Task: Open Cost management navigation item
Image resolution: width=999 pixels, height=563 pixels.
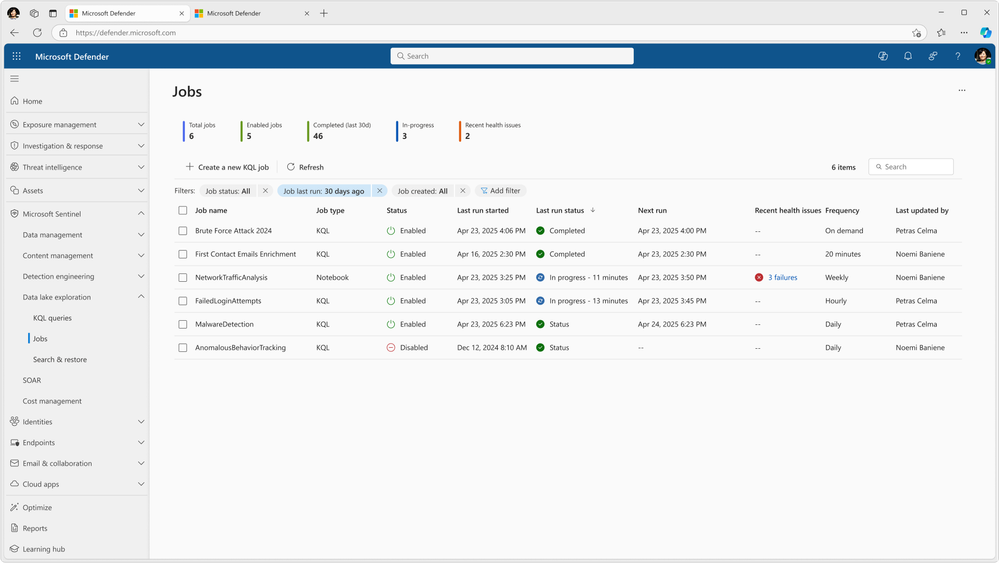Action: pos(52,401)
